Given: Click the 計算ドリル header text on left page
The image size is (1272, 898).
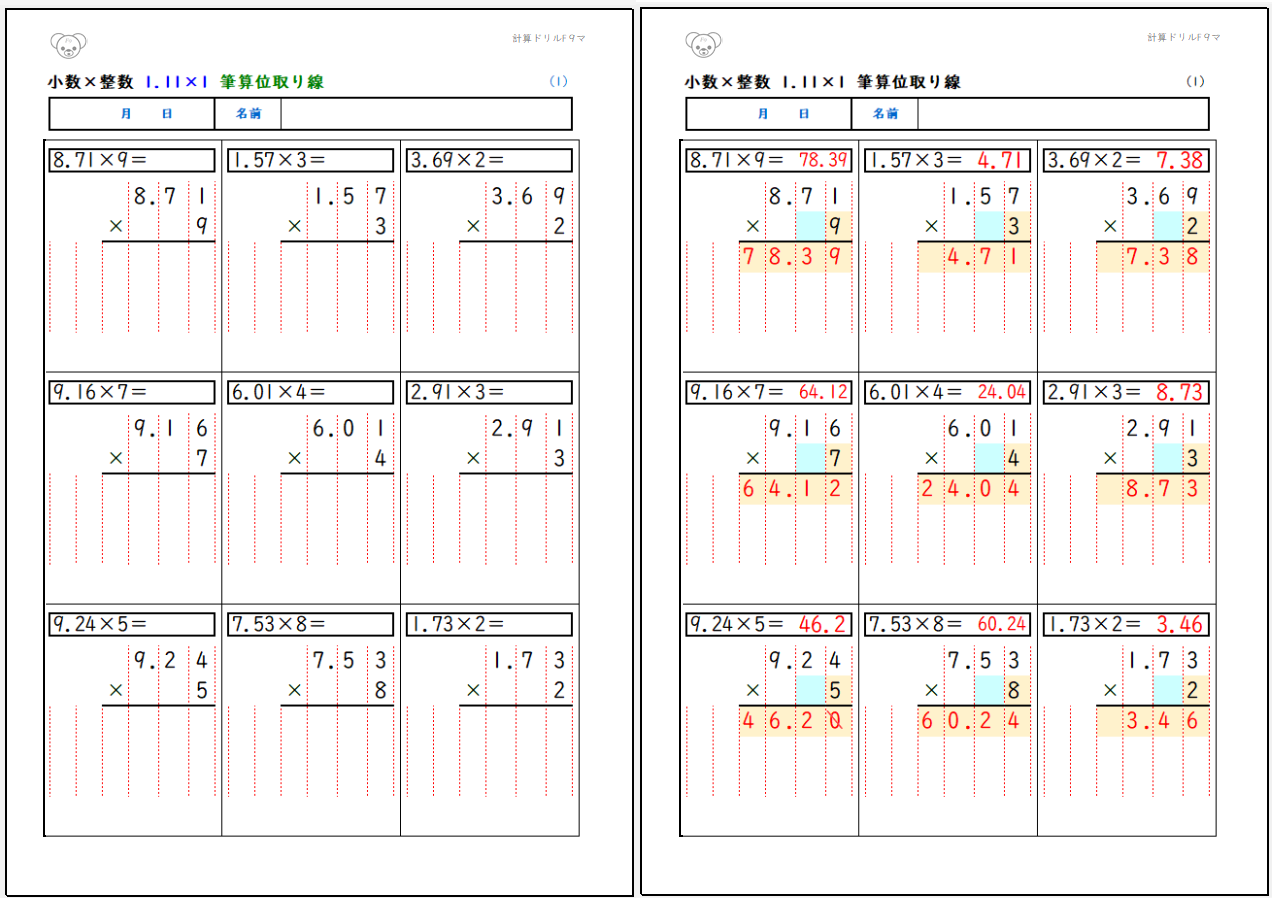Looking at the screenshot, I should point(548,38).
